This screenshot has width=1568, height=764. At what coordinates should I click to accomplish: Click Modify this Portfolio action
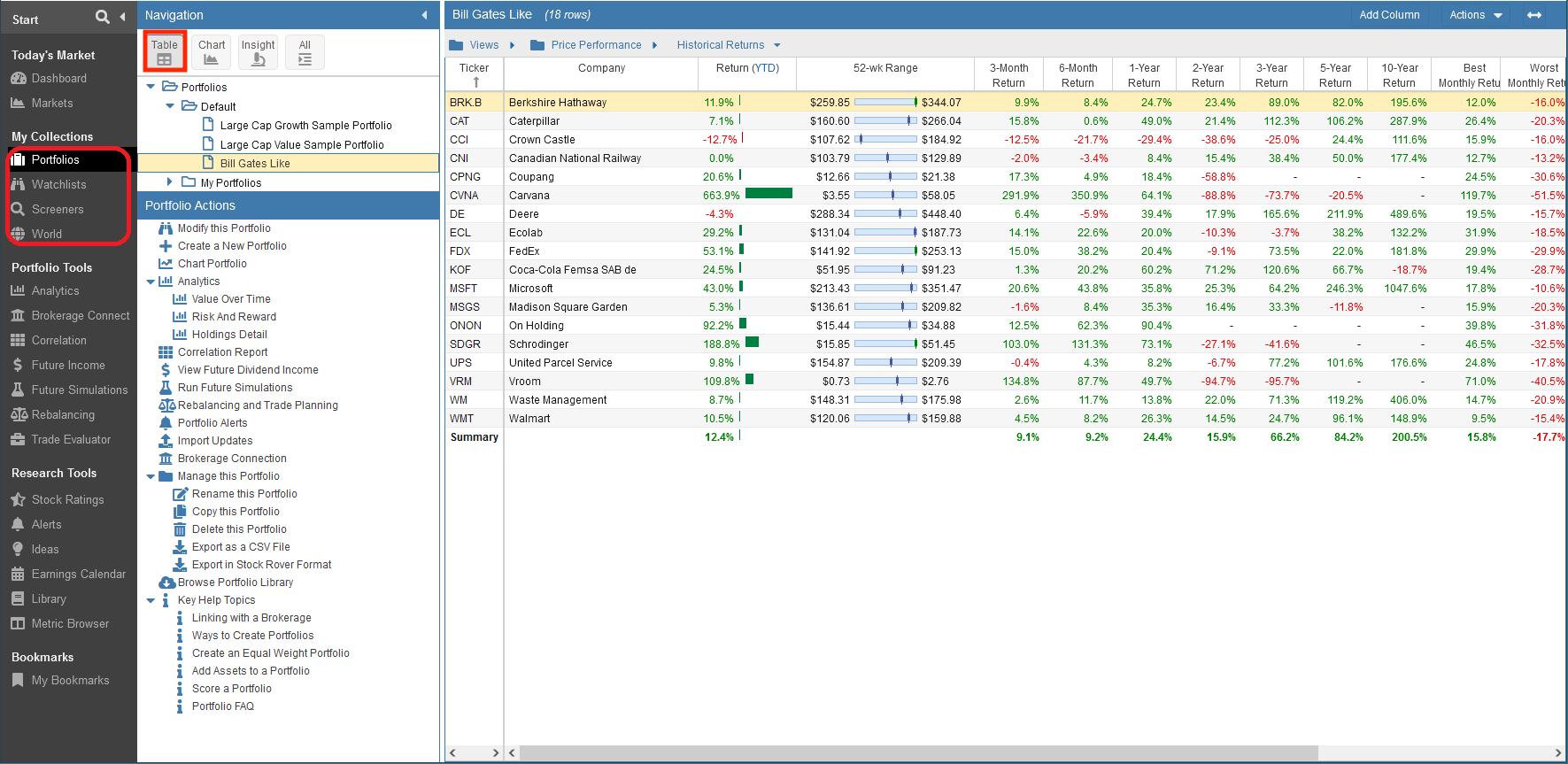[x=224, y=228]
